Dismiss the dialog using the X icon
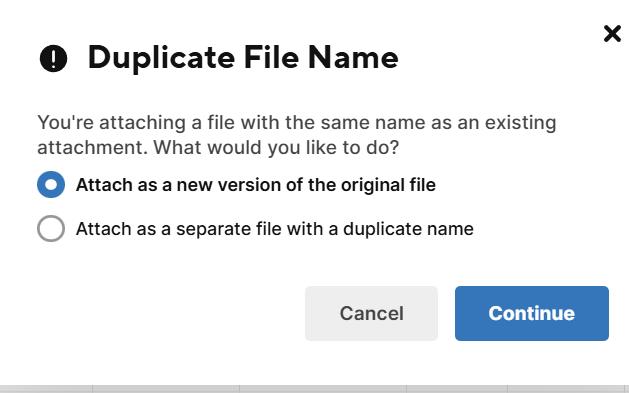The width and height of the screenshot is (629, 393). coord(612,34)
